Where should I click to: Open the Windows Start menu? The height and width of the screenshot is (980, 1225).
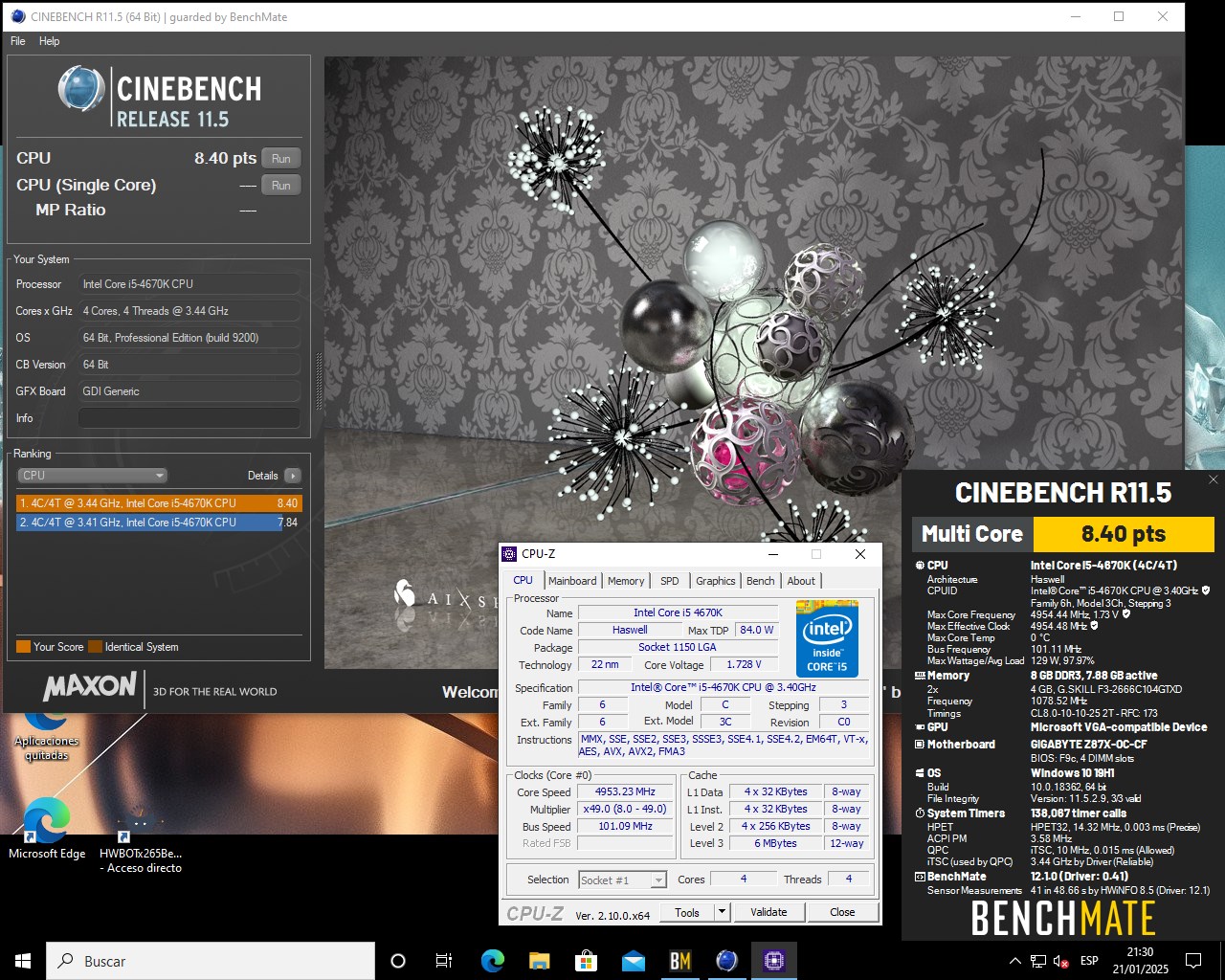[x=23, y=961]
